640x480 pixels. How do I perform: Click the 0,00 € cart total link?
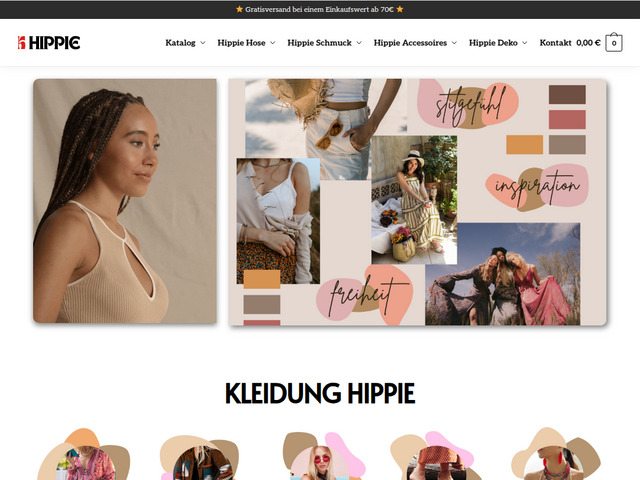tap(588, 42)
